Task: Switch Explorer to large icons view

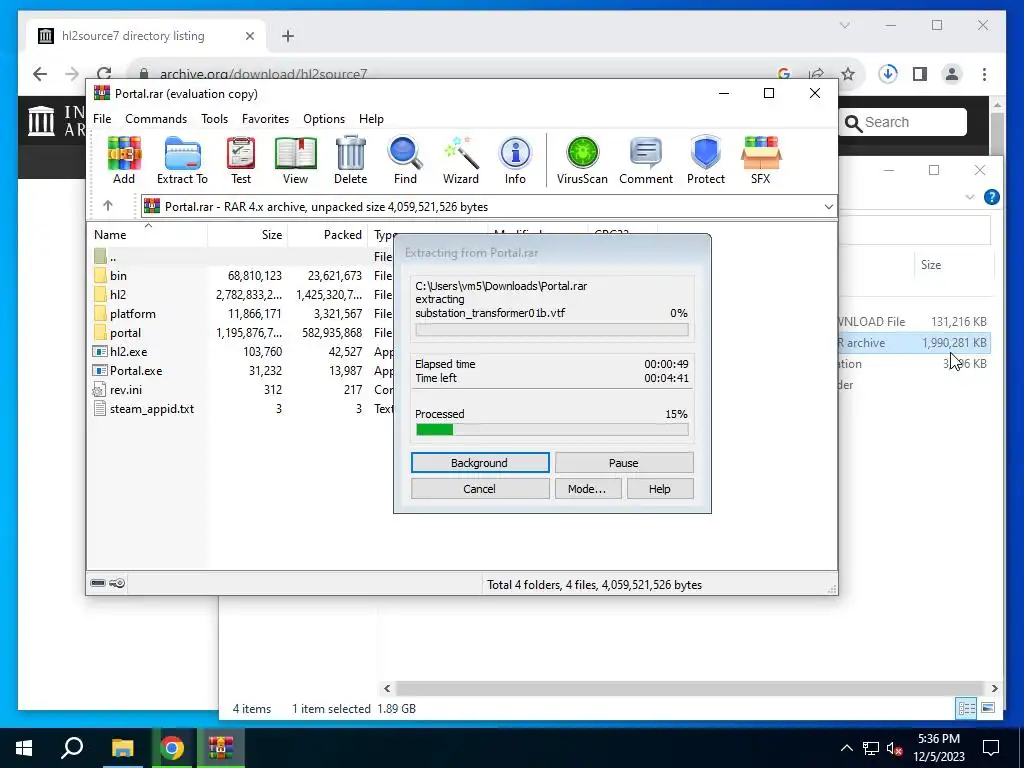Action: (x=988, y=708)
